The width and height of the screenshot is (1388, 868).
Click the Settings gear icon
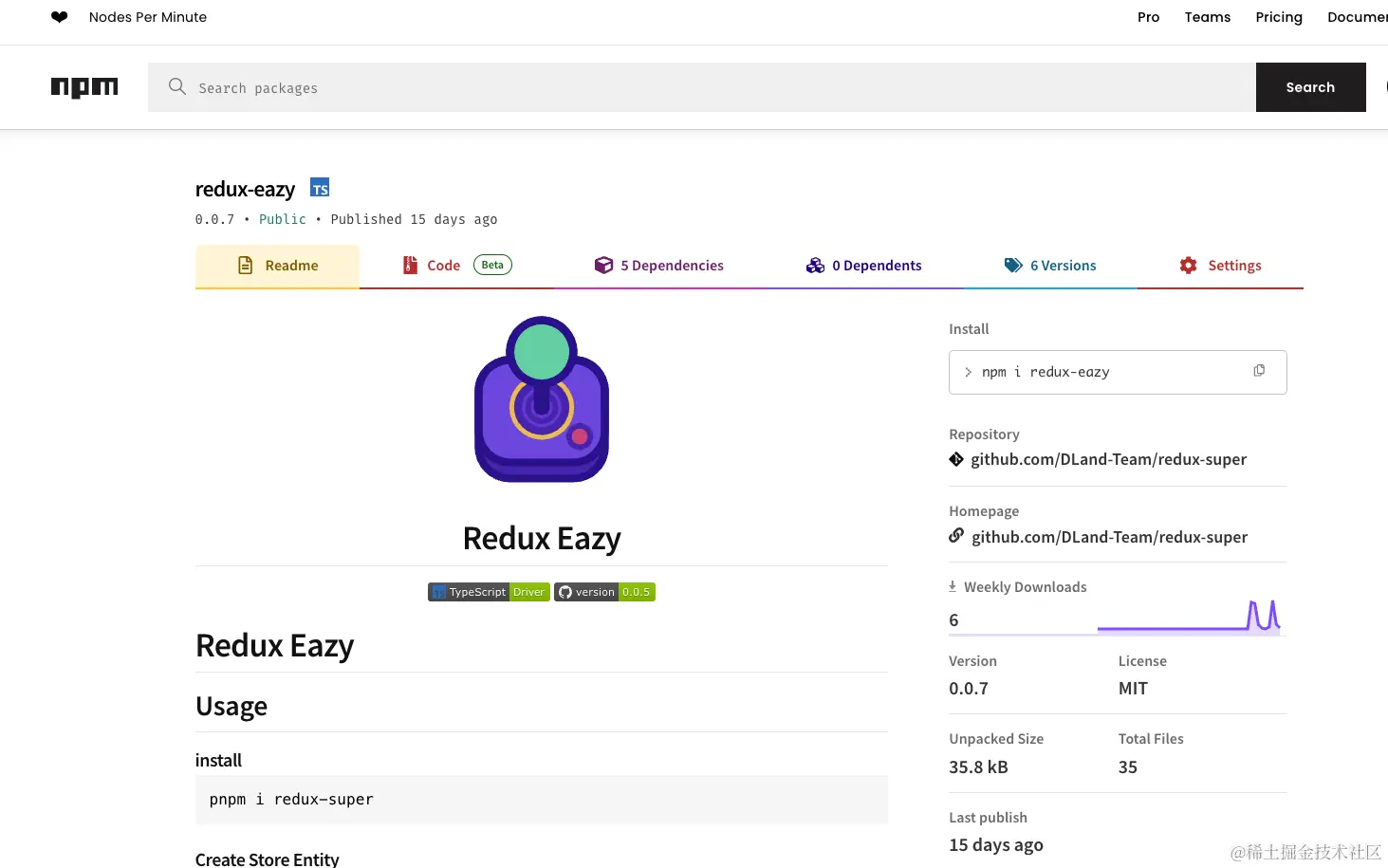click(1188, 266)
